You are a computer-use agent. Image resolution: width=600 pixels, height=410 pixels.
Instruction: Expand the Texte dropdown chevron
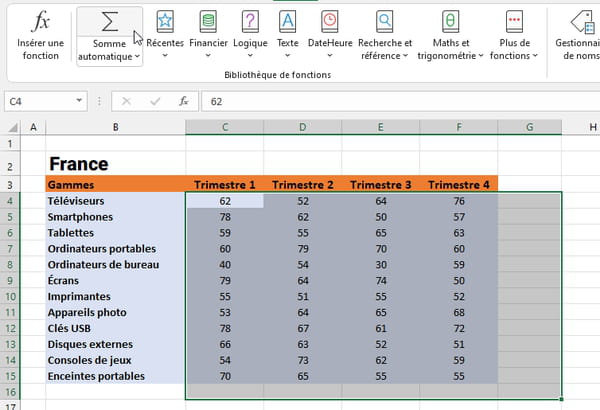click(x=287, y=56)
